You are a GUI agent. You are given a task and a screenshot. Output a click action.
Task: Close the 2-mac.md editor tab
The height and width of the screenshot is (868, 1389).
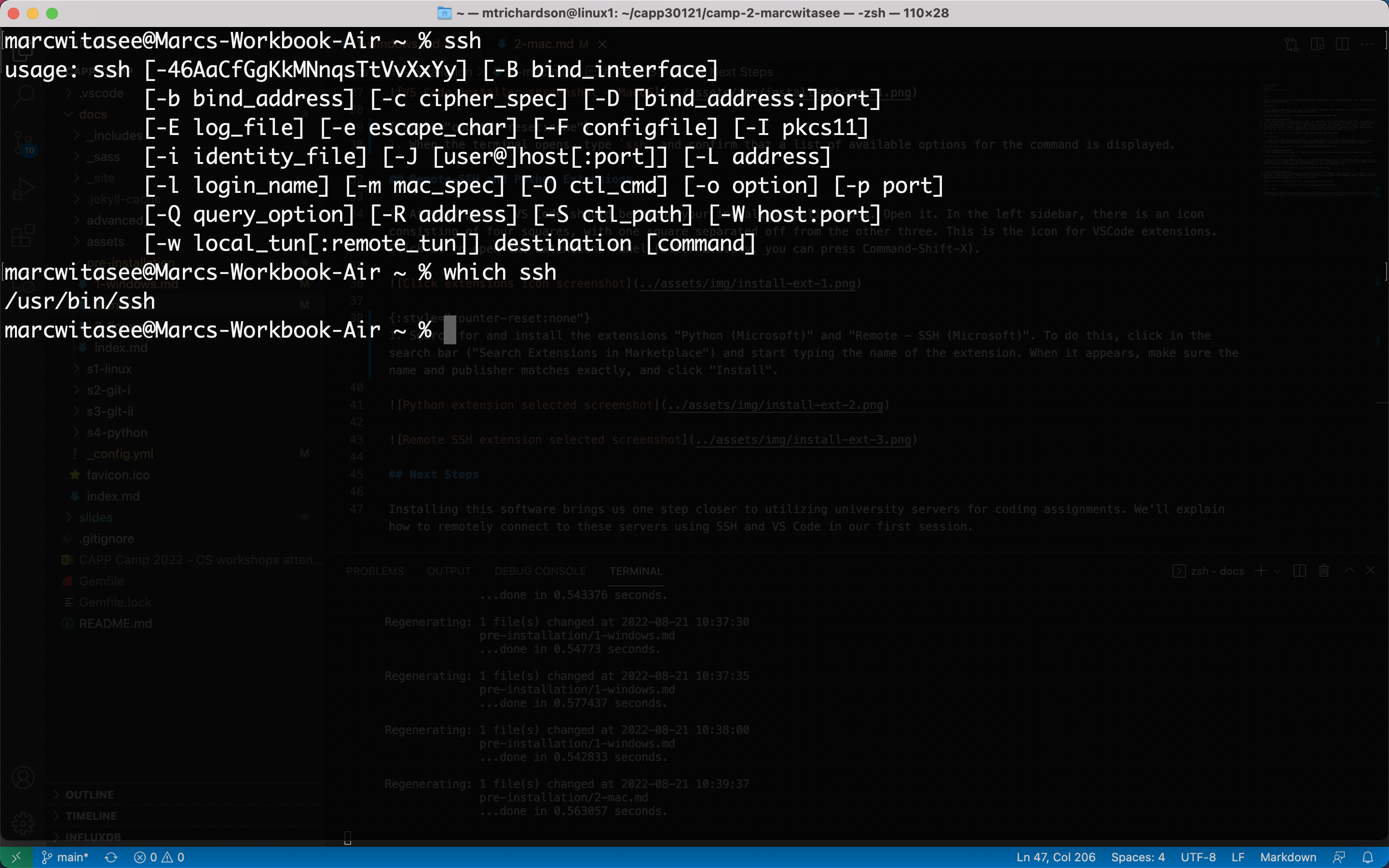click(603, 44)
